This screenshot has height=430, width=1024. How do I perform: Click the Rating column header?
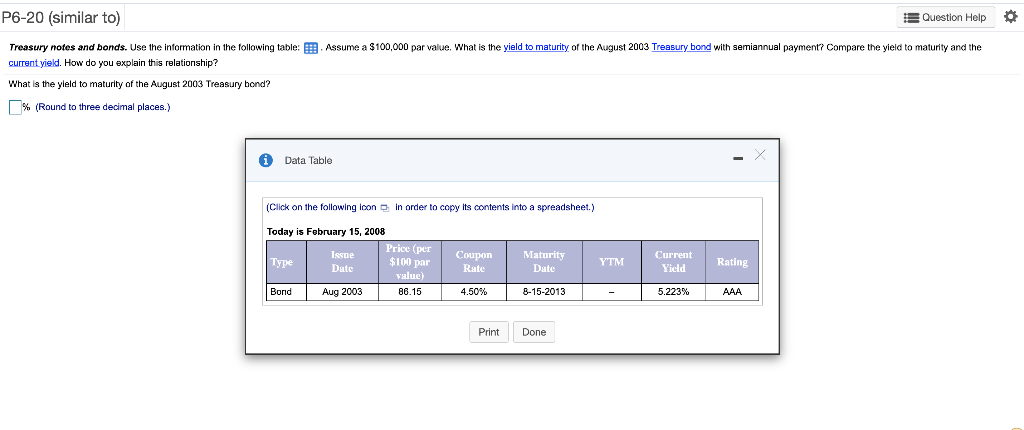coord(732,262)
